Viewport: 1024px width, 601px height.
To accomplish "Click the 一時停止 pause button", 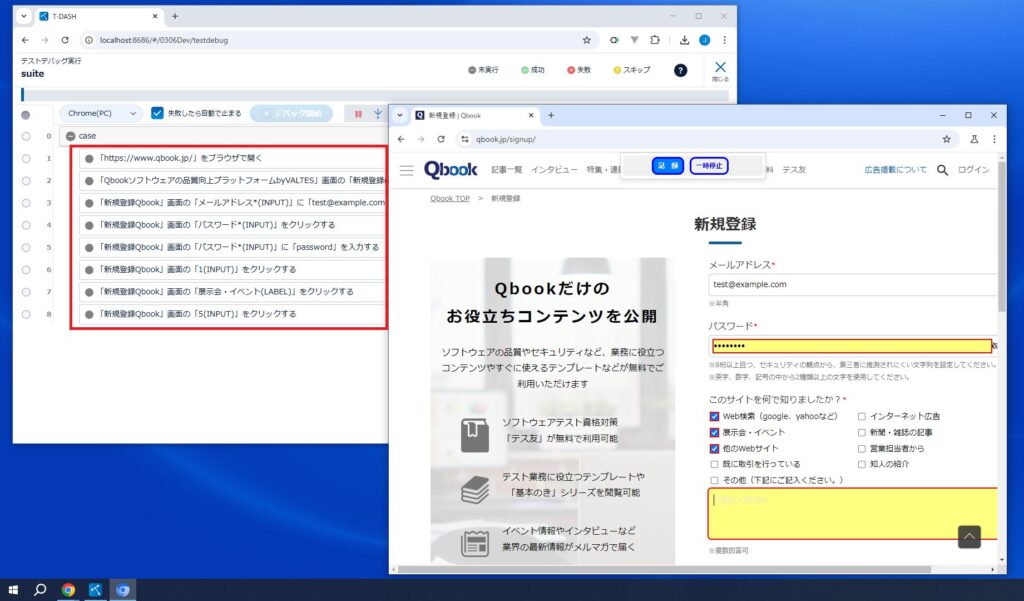I will point(709,166).
